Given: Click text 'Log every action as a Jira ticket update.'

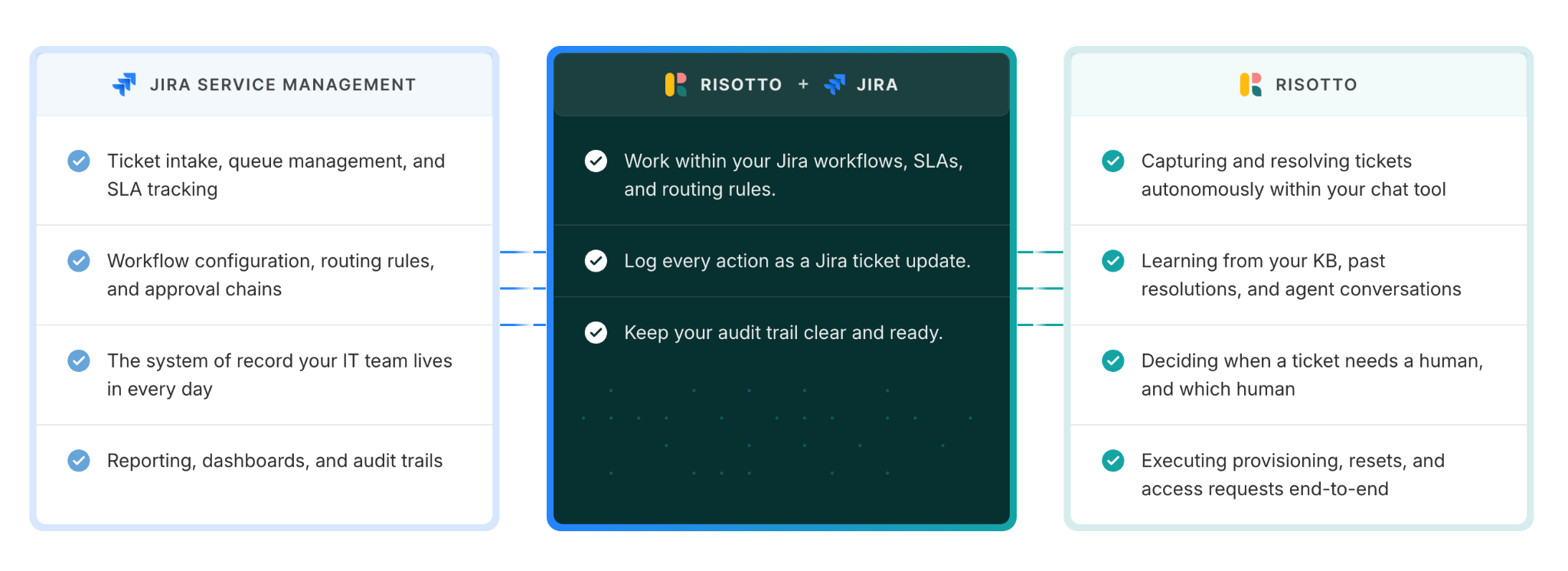Looking at the screenshot, I should coord(797,261).
